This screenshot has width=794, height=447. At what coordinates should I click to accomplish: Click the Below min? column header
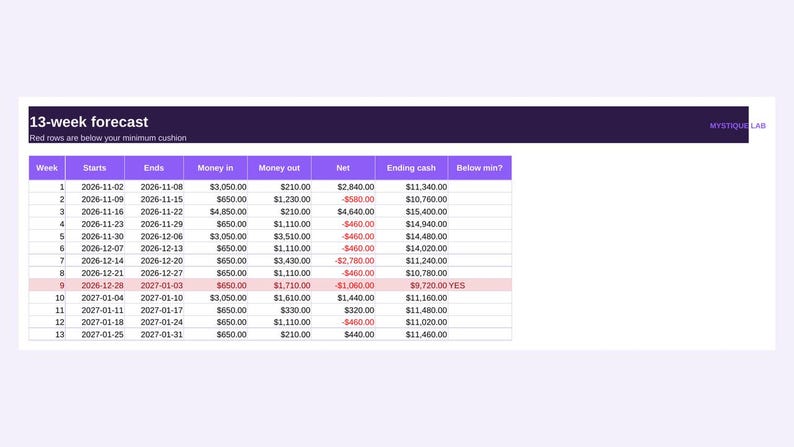[x=480, y=168]
